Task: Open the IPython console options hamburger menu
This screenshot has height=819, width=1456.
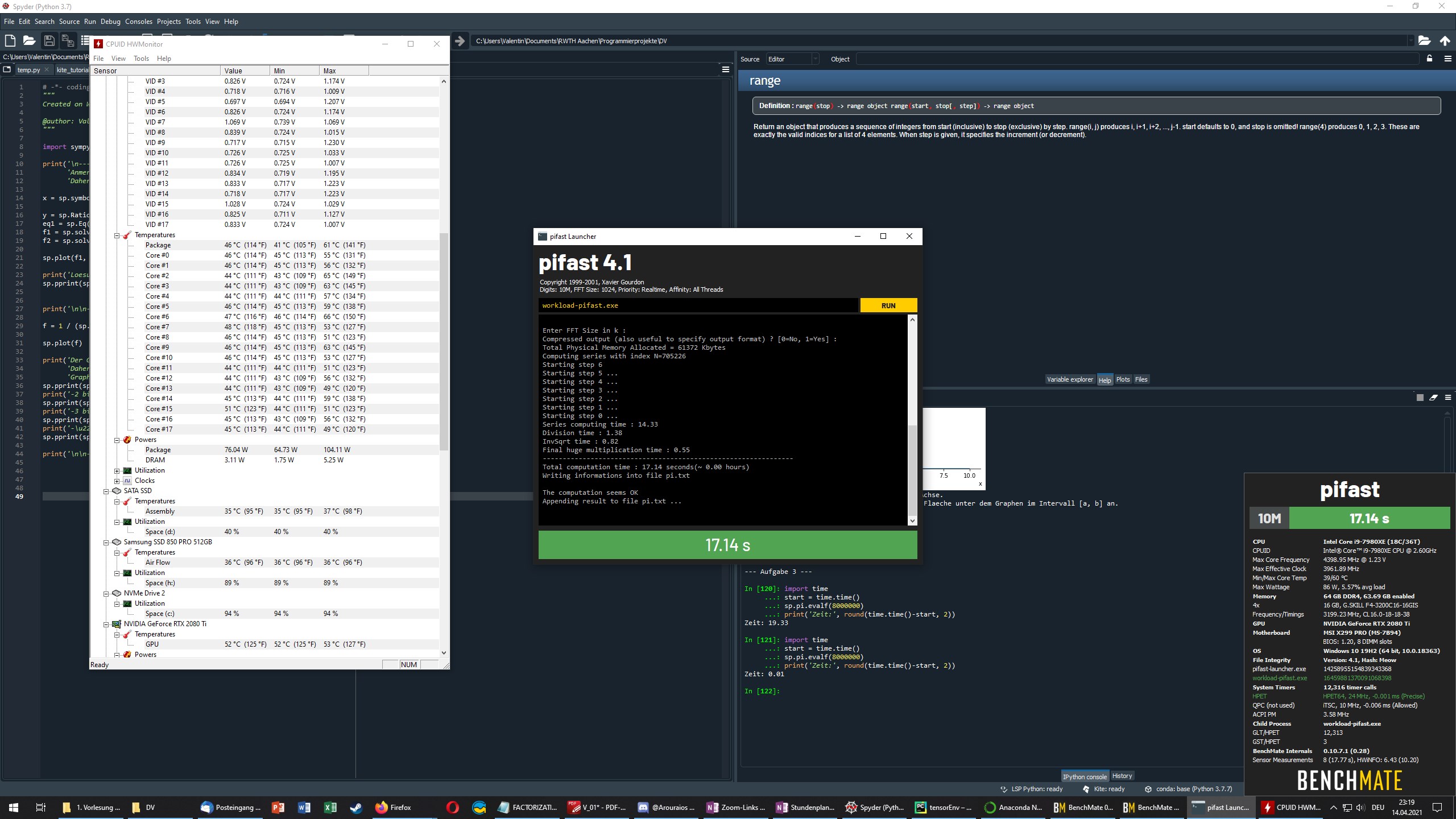Action: point(1447,398)
